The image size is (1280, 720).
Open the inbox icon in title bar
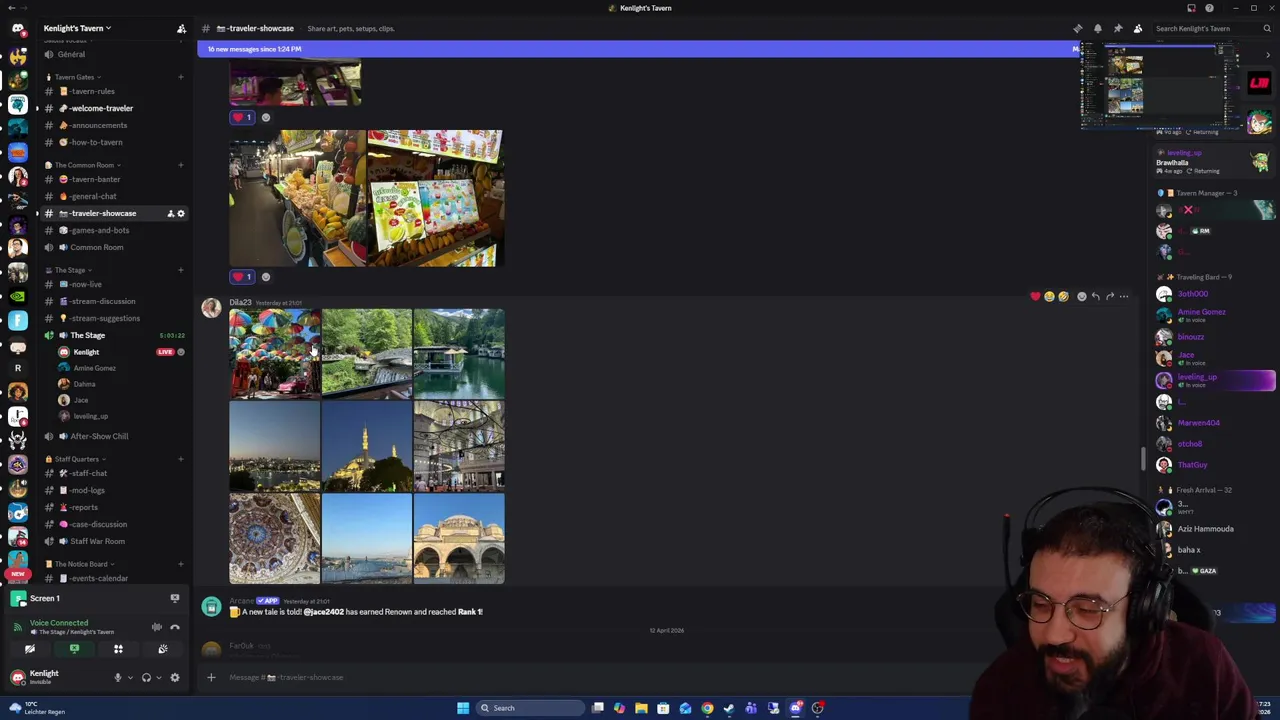(x=1191, y=8)
